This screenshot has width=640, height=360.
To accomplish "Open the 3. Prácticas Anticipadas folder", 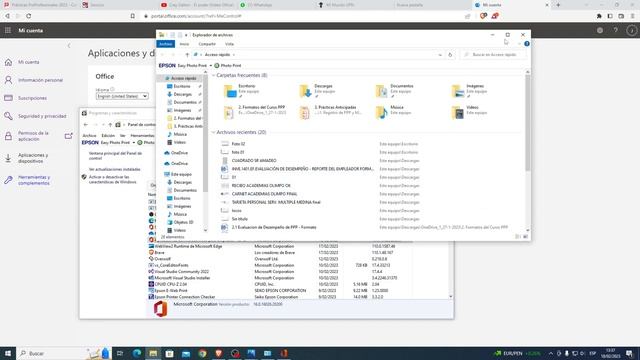I will [331, 112].
